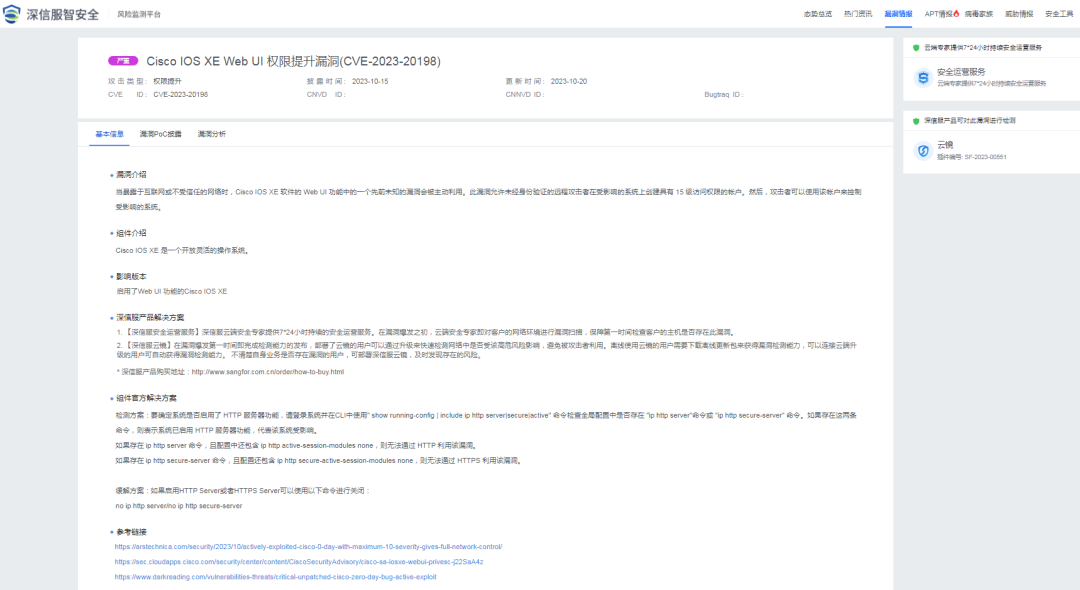Screen dimensions: 1080x590
Task: Open the 热门资讯 navigation tab
Action: 858,14
